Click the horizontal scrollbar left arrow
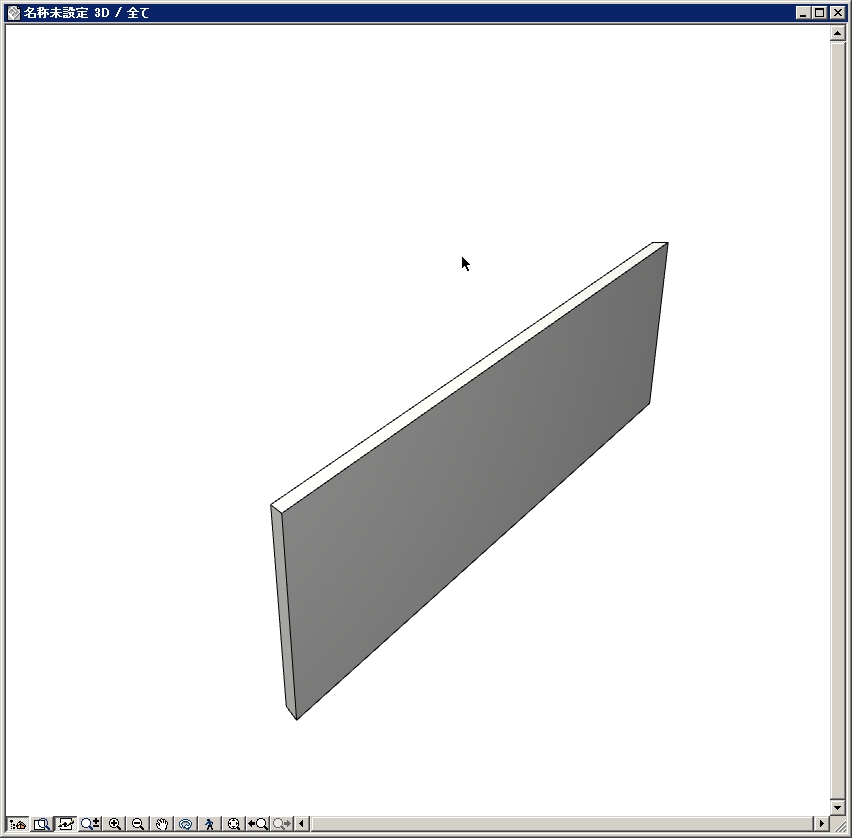Viewport: 852px width, 838px height. click(302, 824)
